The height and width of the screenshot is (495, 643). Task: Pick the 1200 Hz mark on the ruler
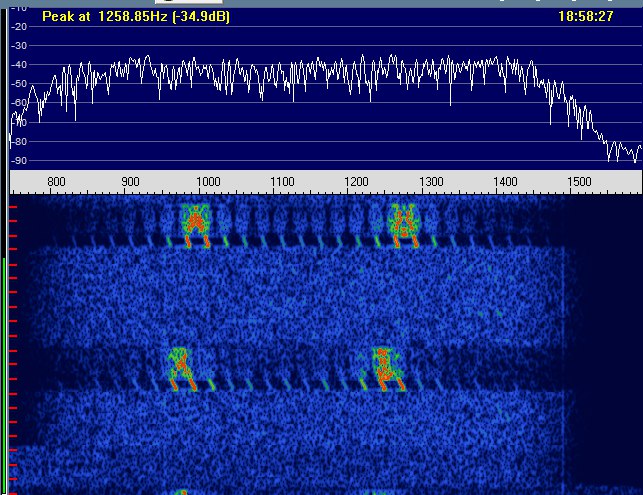pos(357,181)
